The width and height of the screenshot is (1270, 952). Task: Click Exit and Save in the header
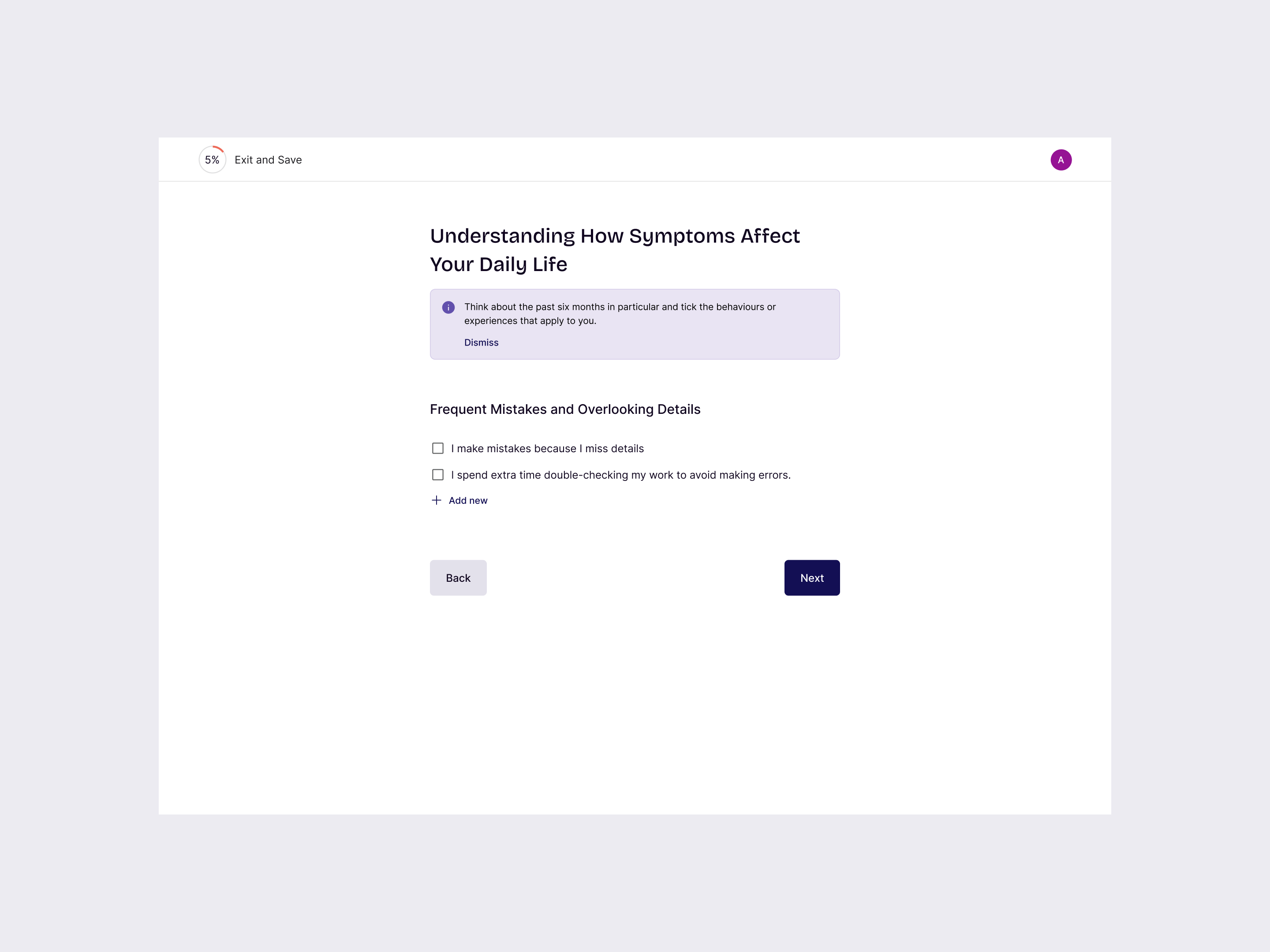pos(268,160)
